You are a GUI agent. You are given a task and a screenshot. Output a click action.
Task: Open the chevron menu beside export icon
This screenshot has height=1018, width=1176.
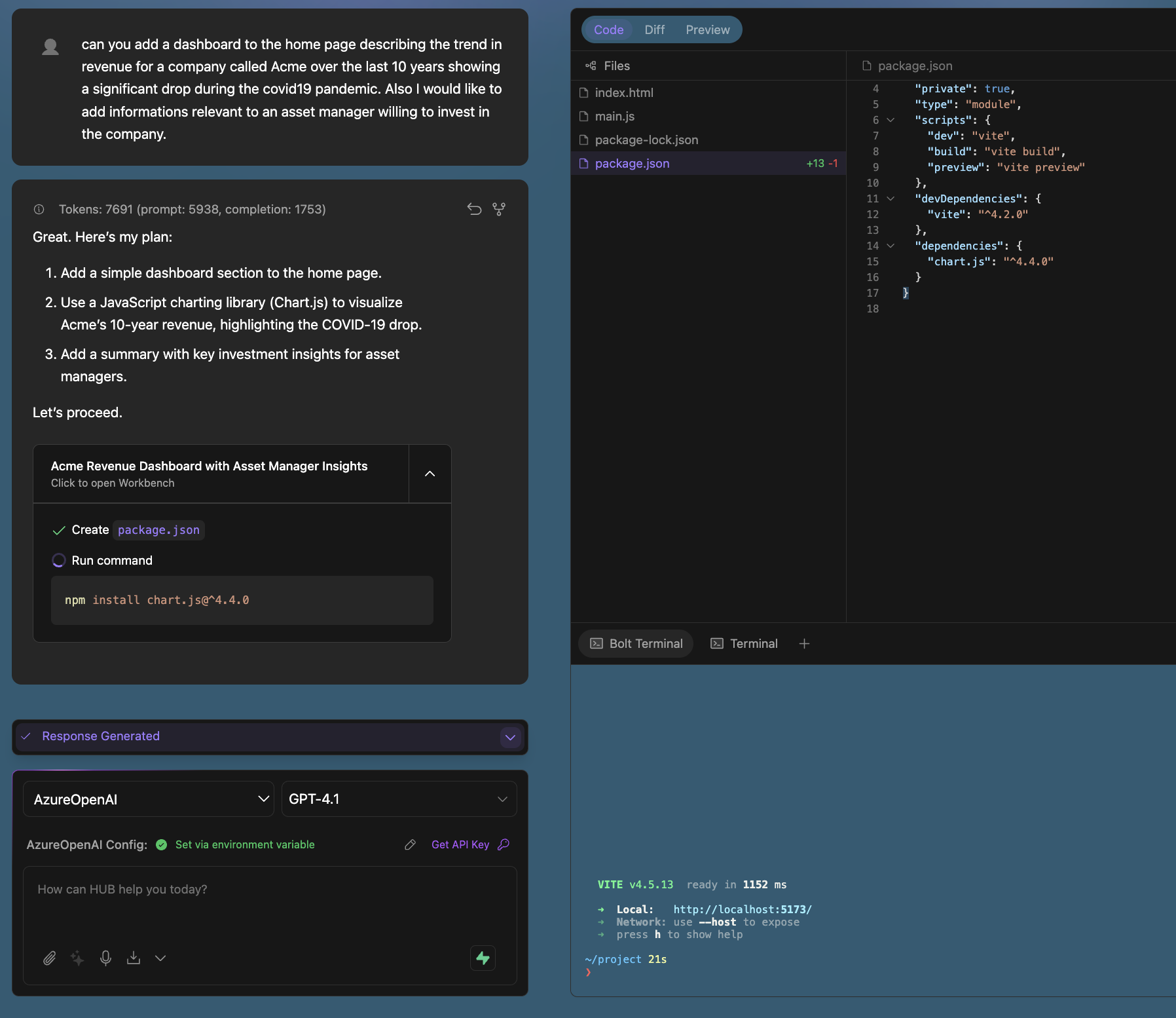click(160, 958)
